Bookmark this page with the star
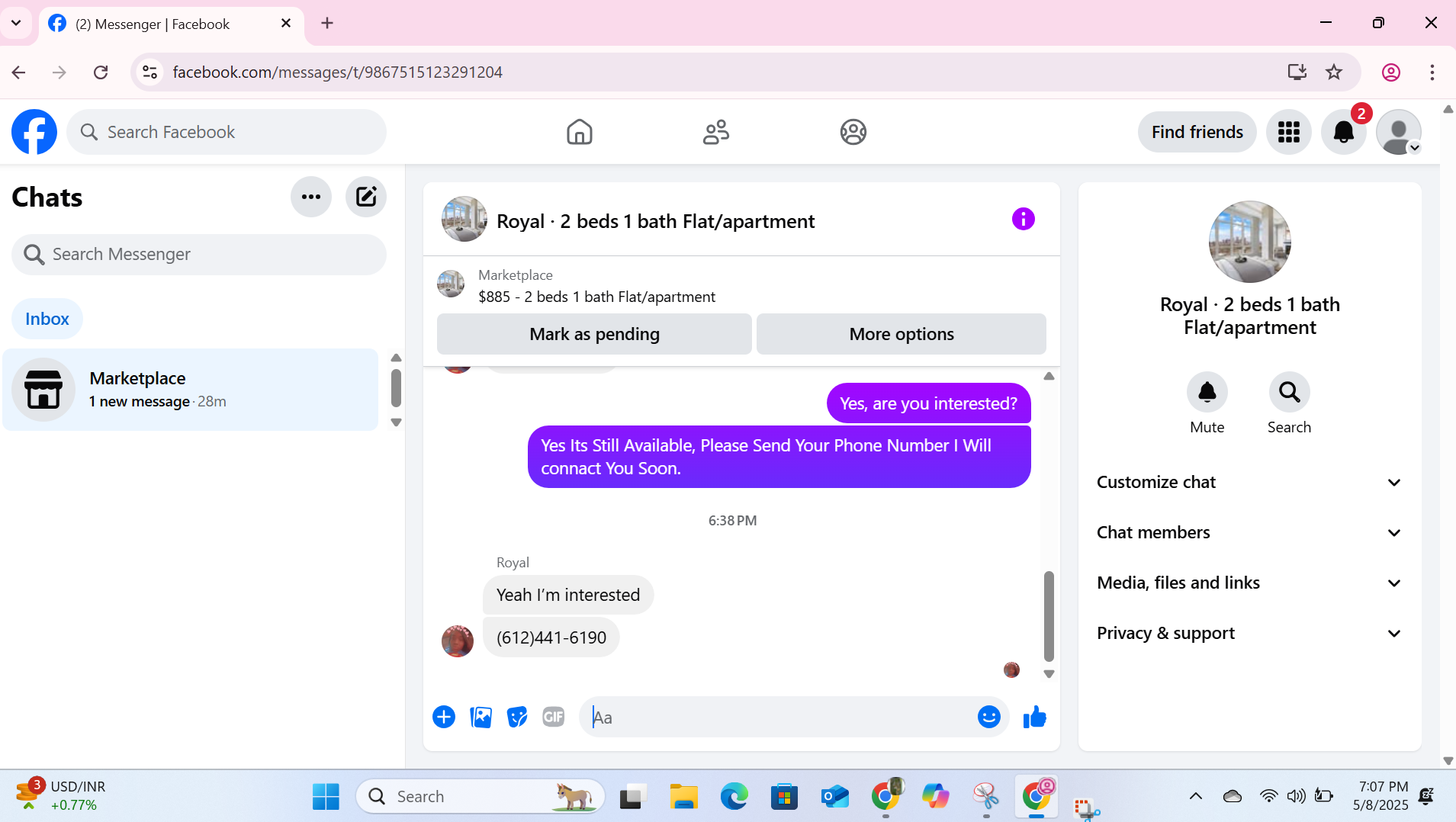Screen dimensions: 1456x822 point(1334,72)
